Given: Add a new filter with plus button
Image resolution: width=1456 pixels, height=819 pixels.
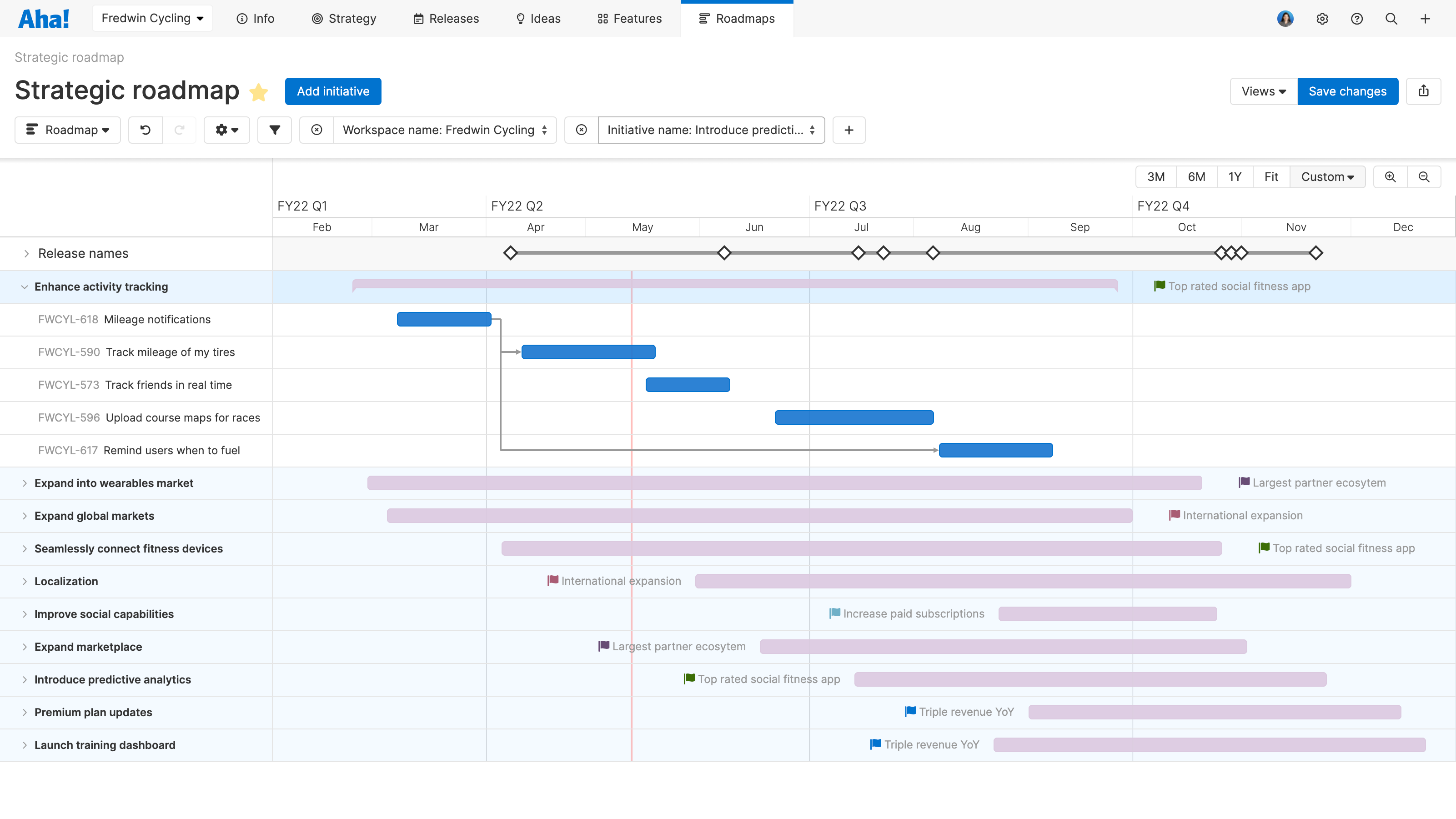Looking at the screenshot, I should pyautogui.click(x=848, y=130).
